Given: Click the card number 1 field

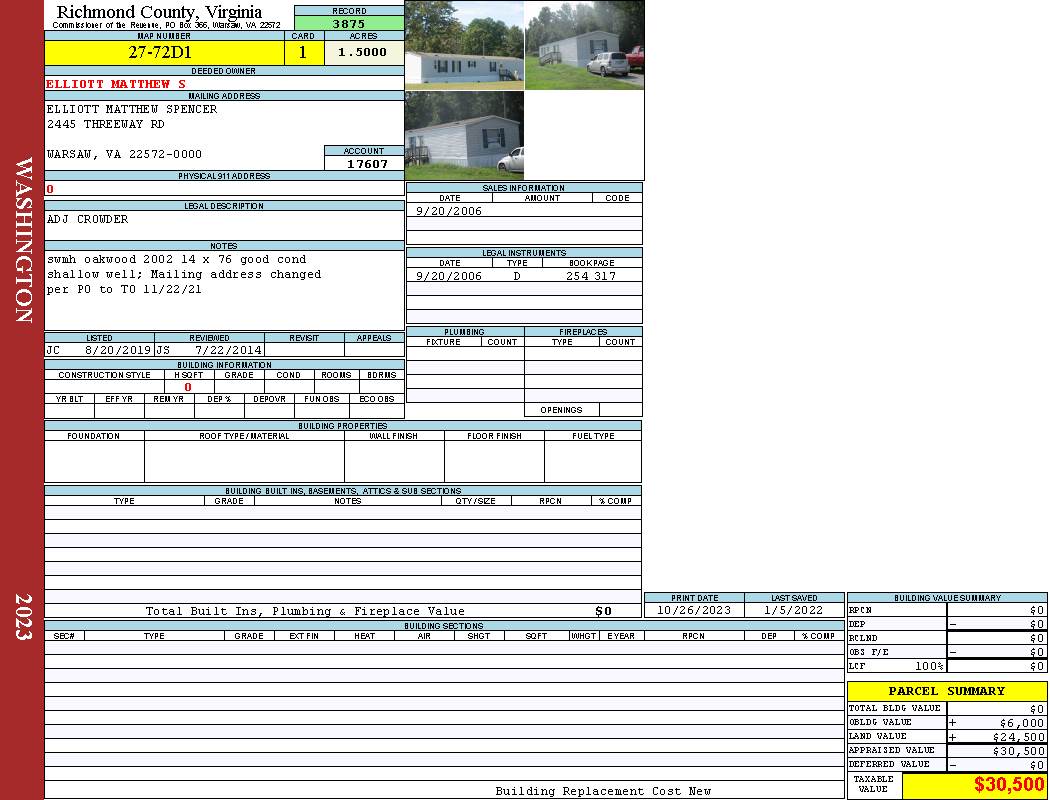Looking at the screenshot, I should click(303, 52).
